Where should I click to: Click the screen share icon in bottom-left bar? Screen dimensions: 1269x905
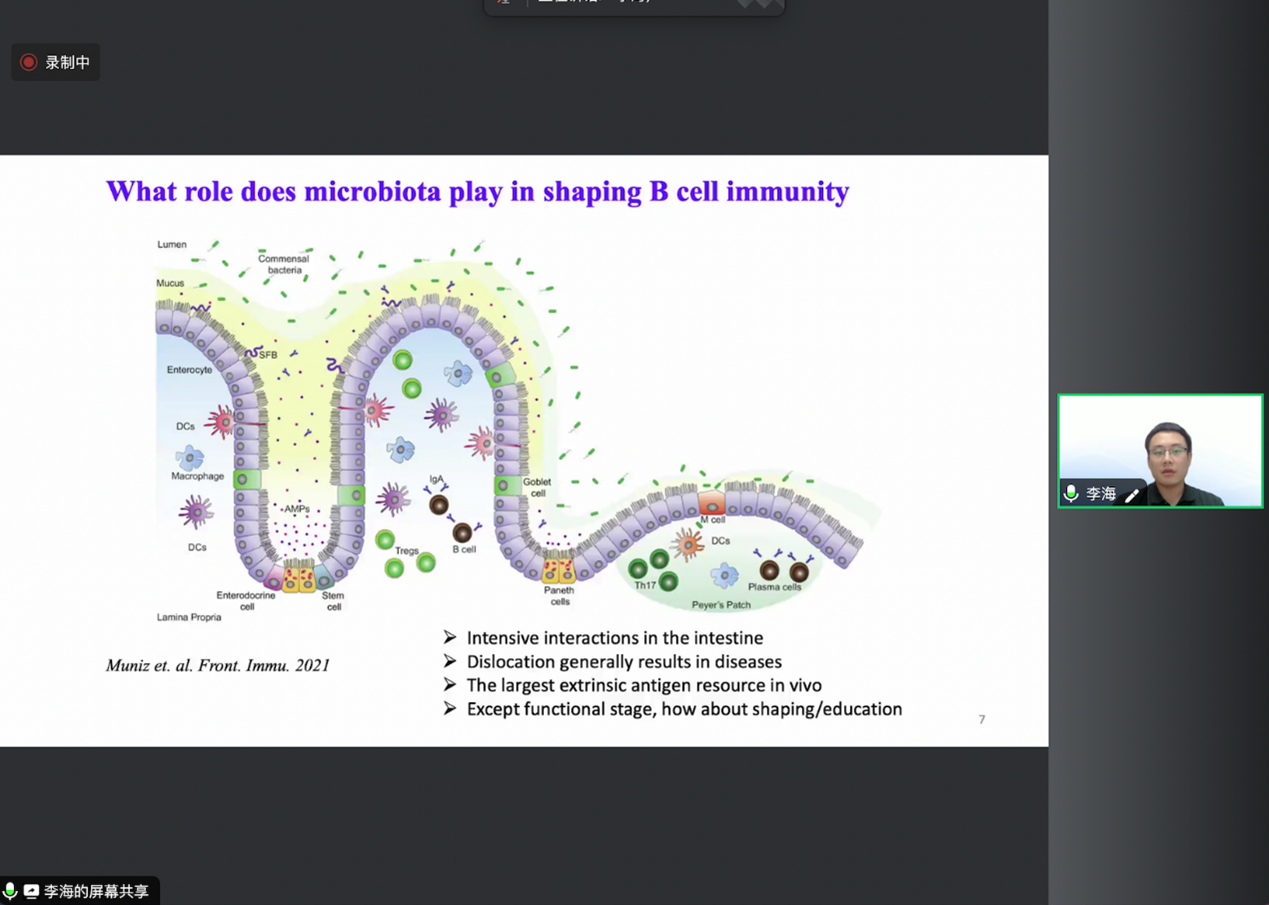[x=31, y=891]
